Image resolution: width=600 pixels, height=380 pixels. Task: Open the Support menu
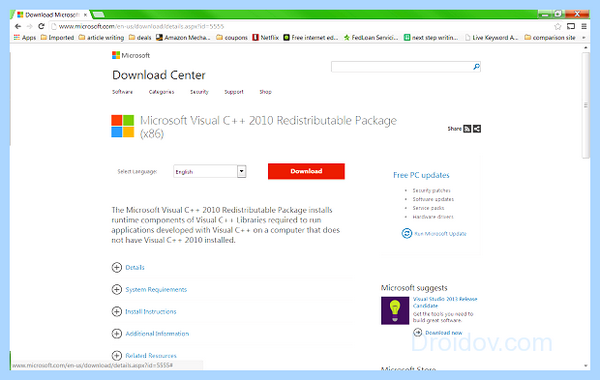tap(234, 92)
